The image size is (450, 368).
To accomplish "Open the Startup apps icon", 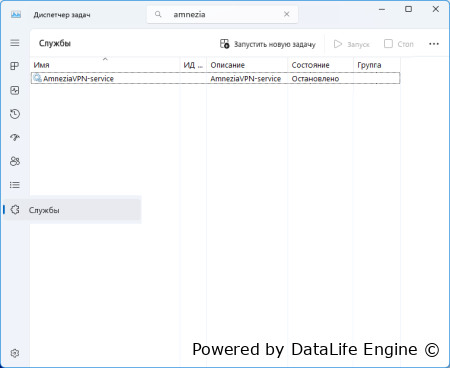I will pos(15,137).
